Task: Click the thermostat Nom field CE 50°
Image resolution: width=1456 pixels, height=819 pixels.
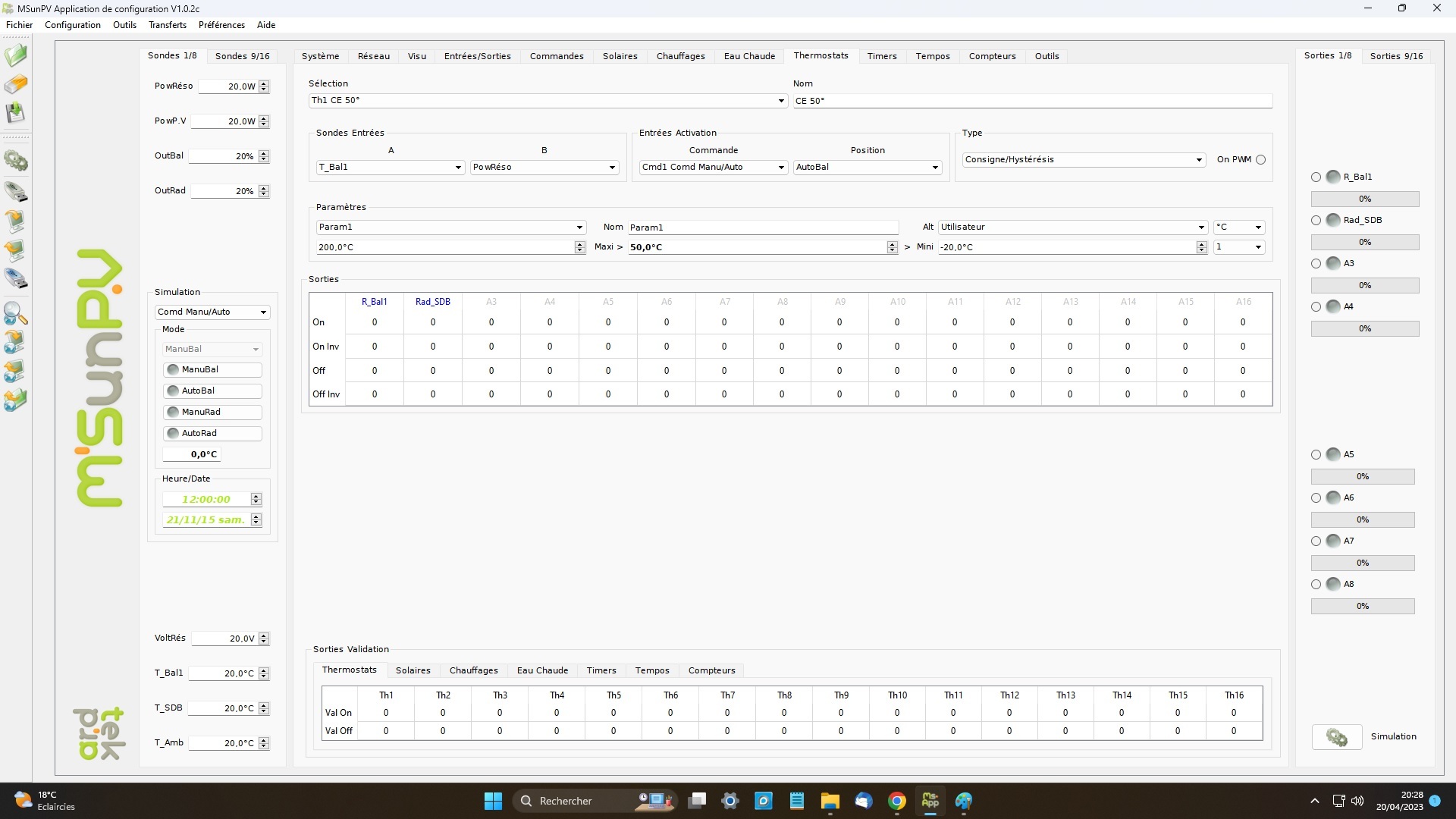Action: (1031, 101)
